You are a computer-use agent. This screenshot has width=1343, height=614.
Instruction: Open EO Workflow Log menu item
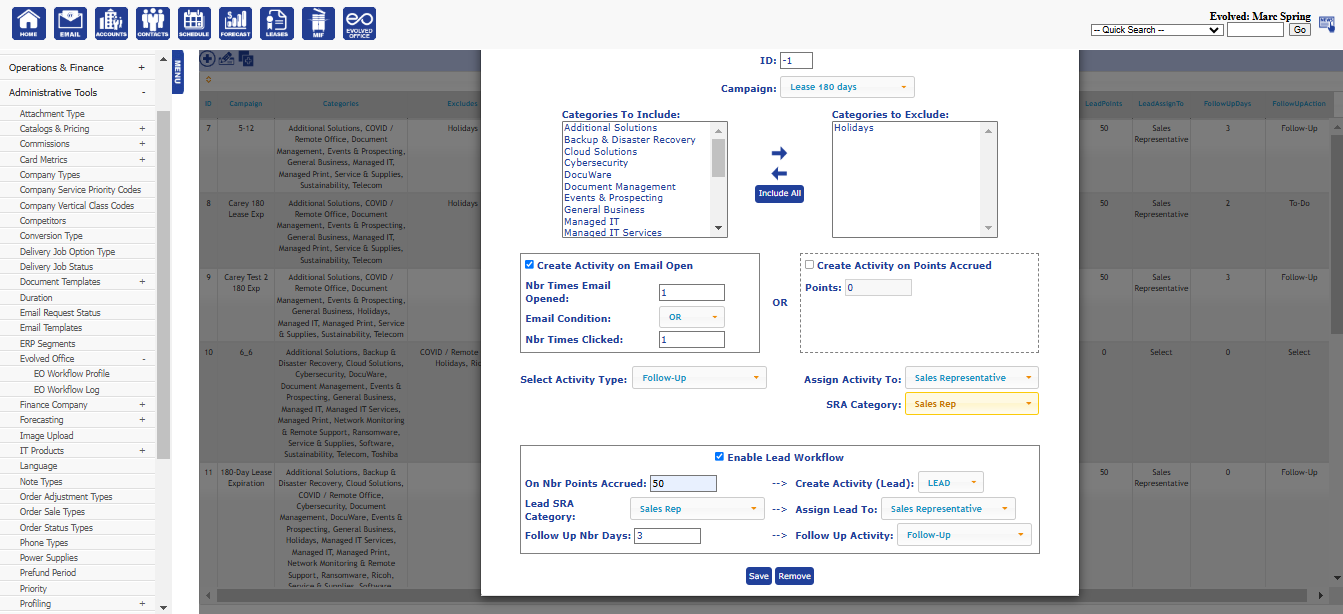click(66, 389)
